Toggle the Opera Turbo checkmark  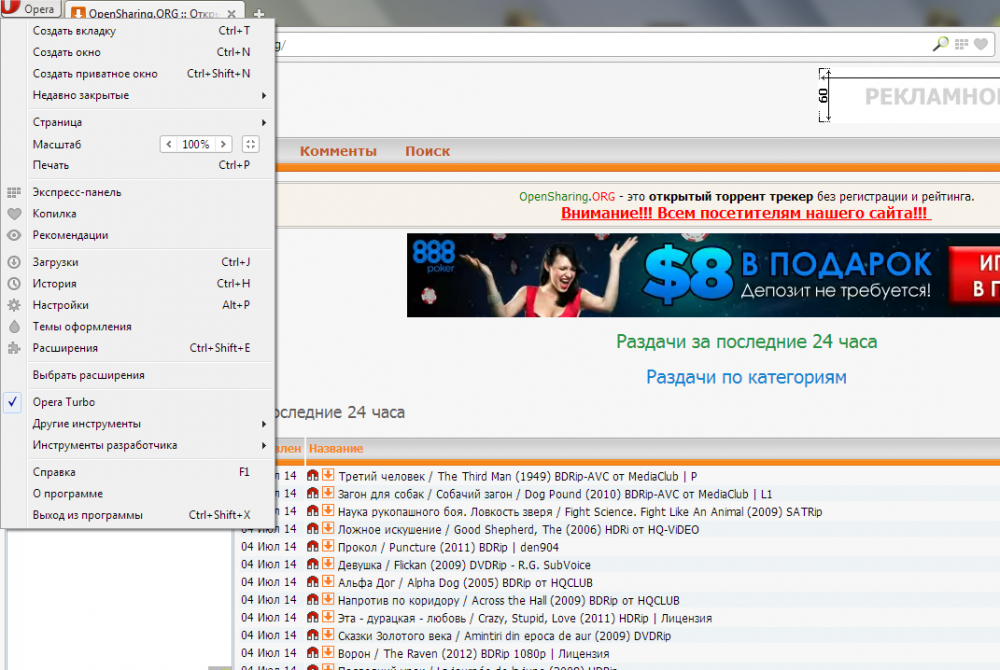tap(13, 402)
